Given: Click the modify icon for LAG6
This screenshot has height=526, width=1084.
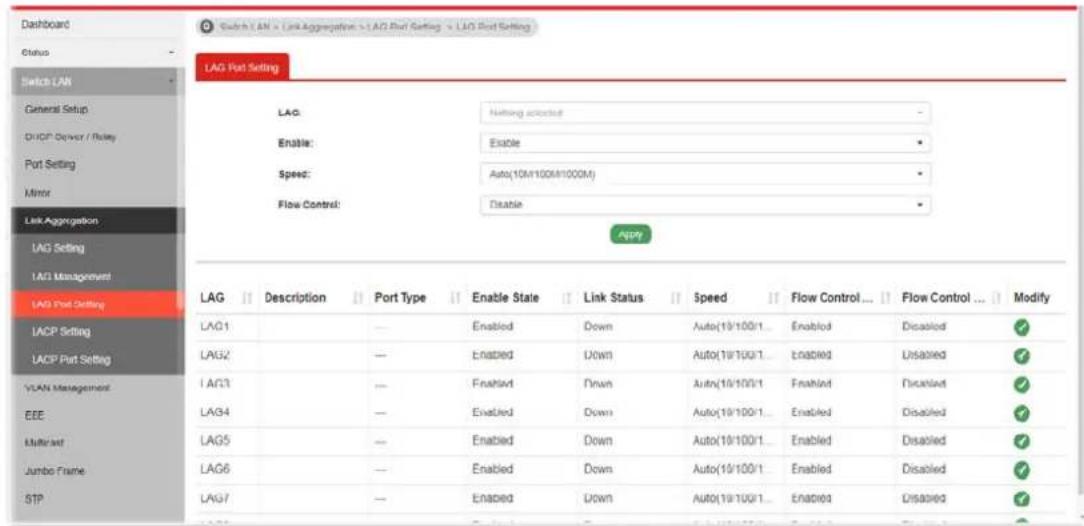Looking at the screenshot, I should pos(1021,469).
